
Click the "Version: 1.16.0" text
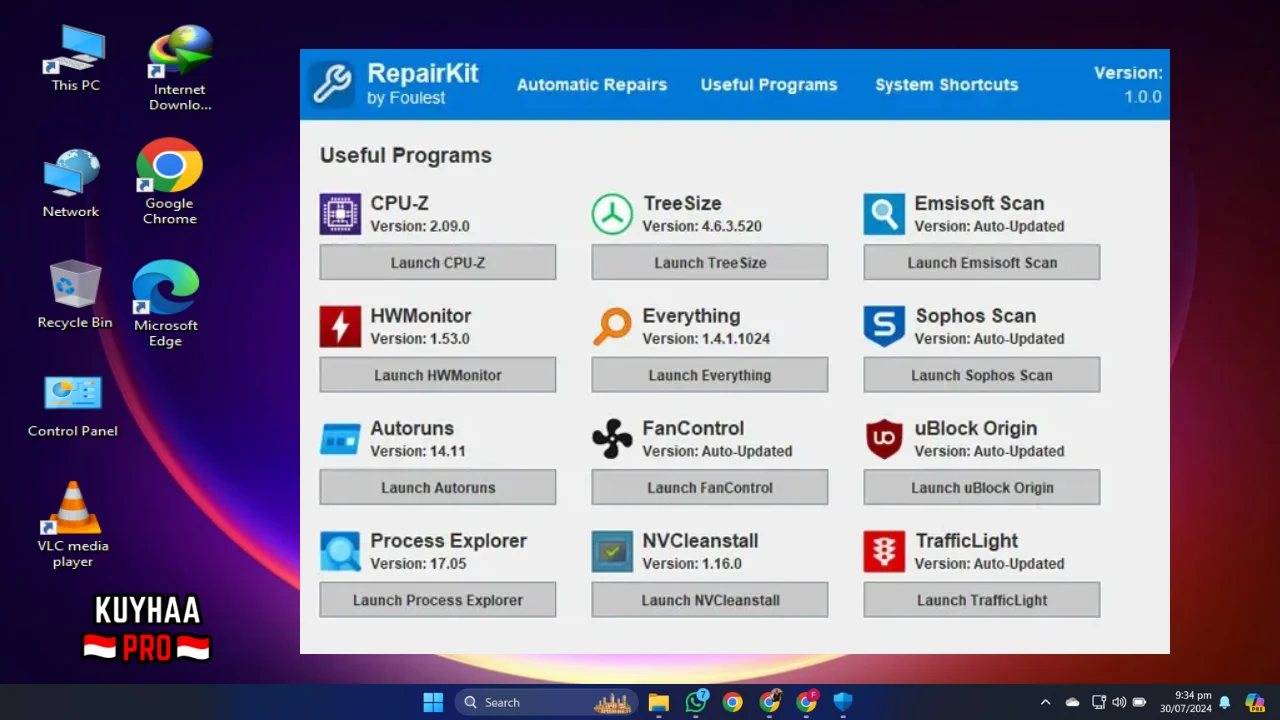692,564
